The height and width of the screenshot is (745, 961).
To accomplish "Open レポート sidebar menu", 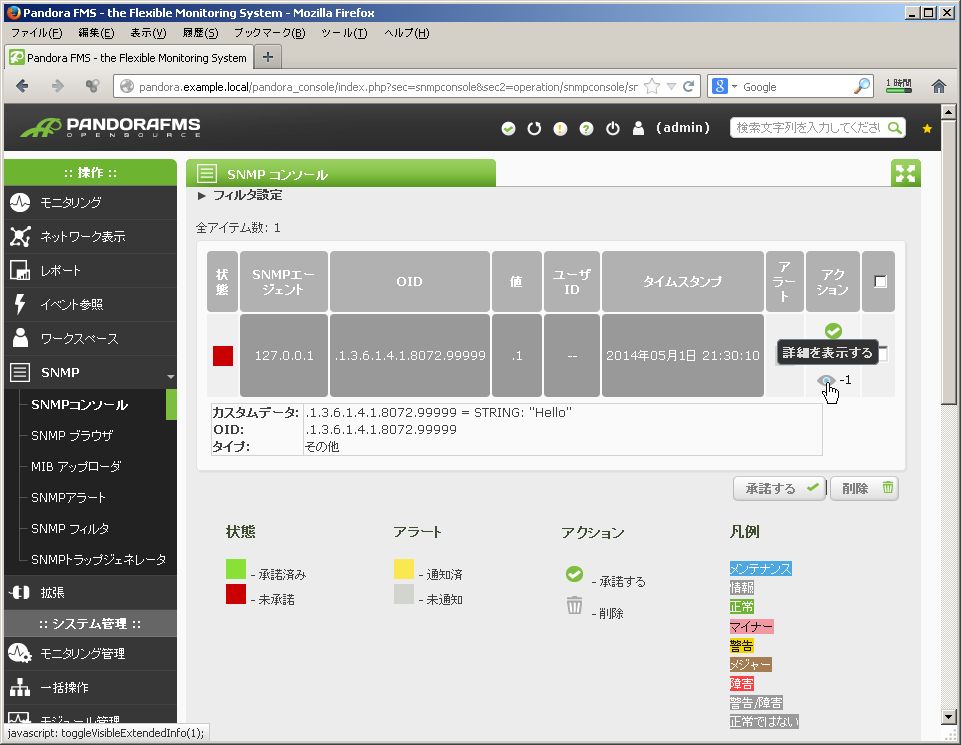I will pyautogui.click(x=90, y=270).
